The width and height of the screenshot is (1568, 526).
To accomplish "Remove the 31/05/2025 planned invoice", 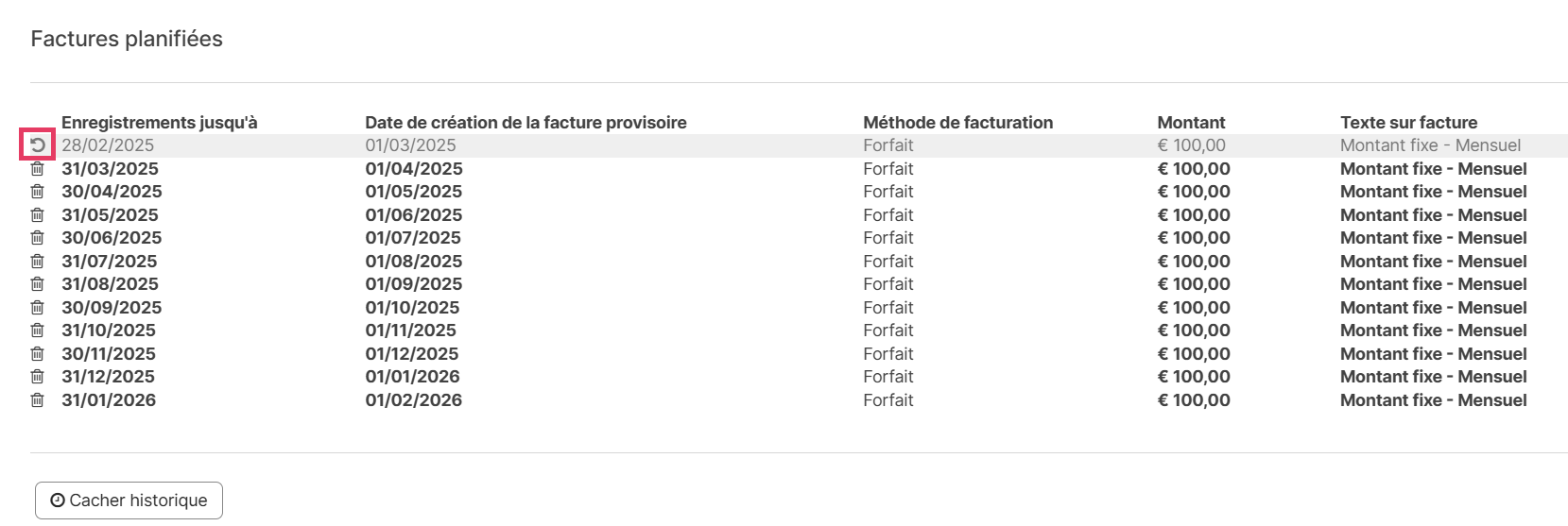I will (x=38, y=215).
